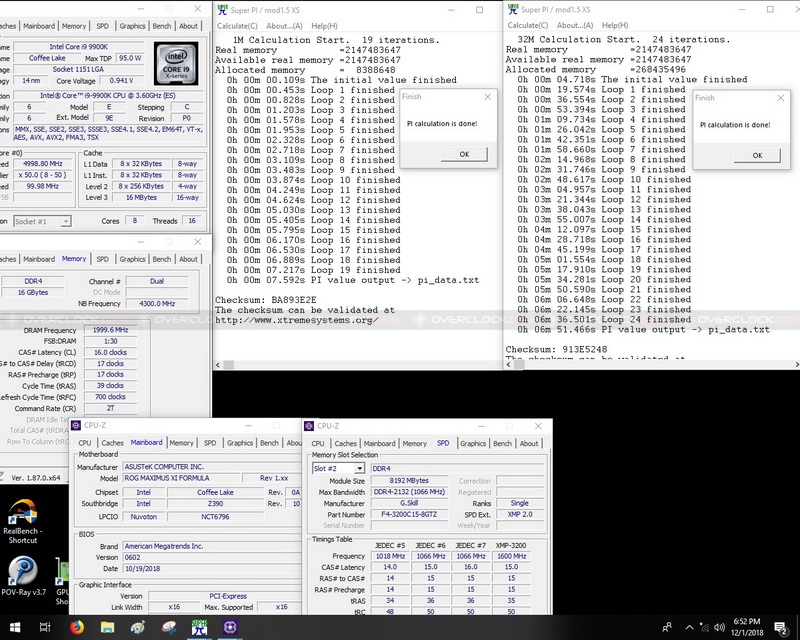Open the network status tray icon

coord(705,627)
